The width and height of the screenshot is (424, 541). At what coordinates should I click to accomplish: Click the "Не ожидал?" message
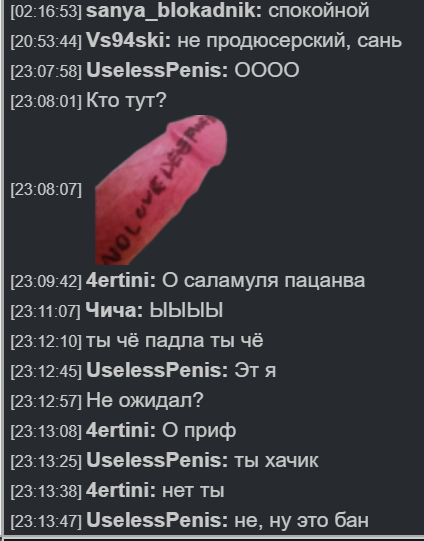pyautogui.click(x=145, y=401)
